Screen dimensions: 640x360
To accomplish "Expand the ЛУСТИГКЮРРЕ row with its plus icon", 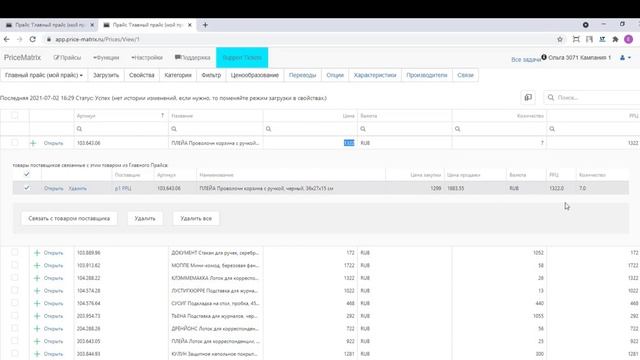I will 37,291.
